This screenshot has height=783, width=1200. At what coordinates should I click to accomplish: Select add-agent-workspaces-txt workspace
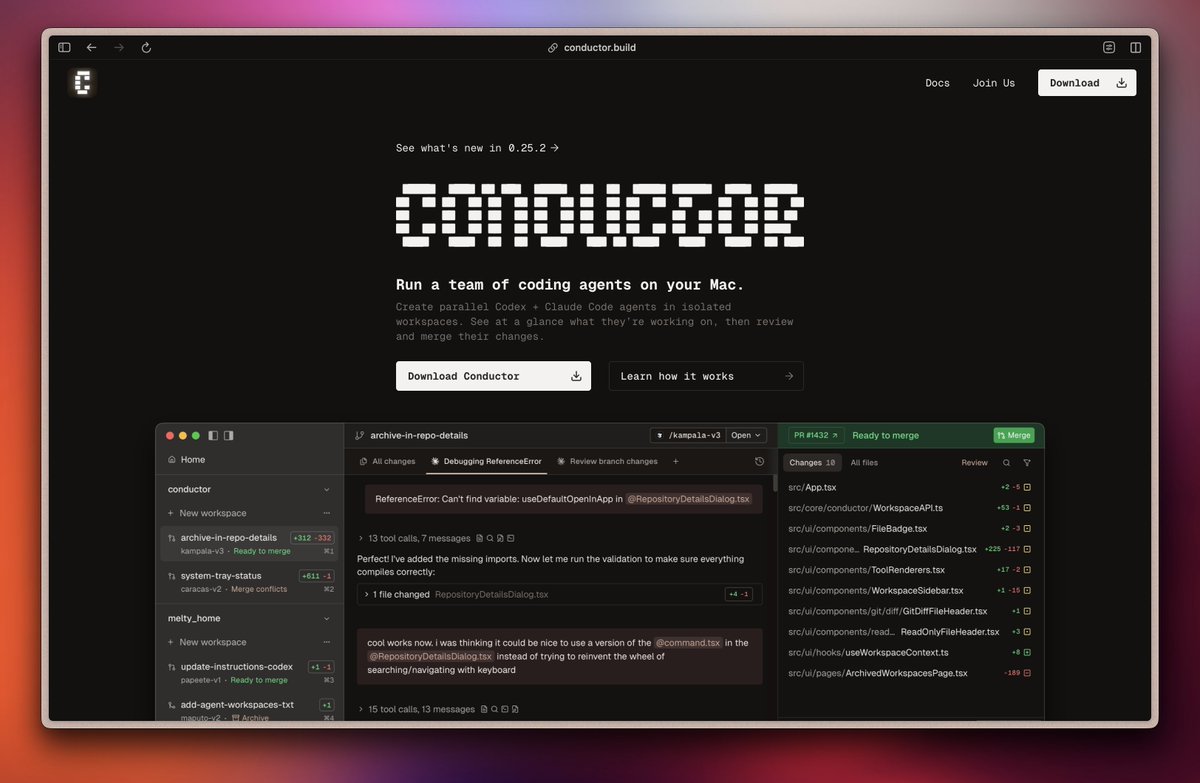(250, 710)
